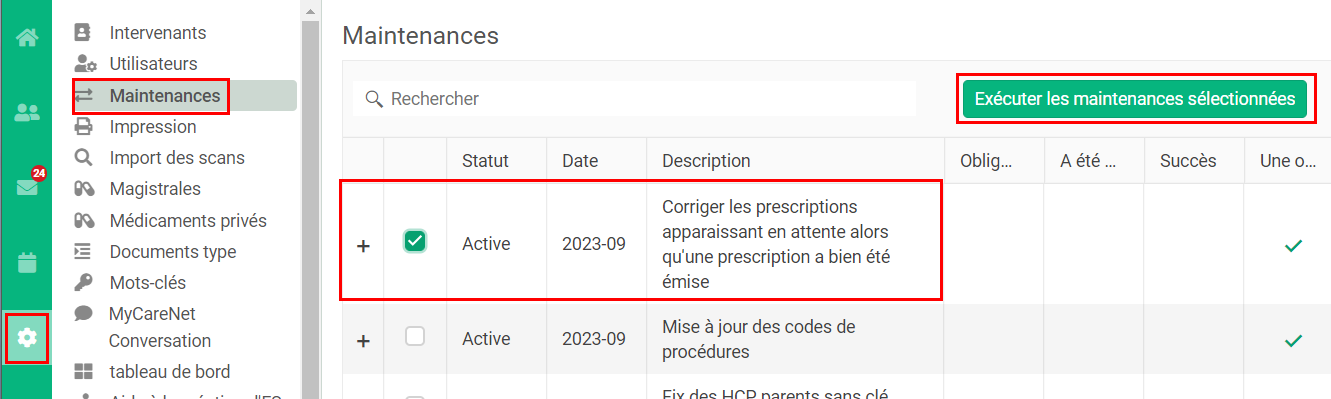The height and width of the screenshot is (399, 1331).
Task: Select Maintenances in the settings menu
Action: [x=165, y=96]
